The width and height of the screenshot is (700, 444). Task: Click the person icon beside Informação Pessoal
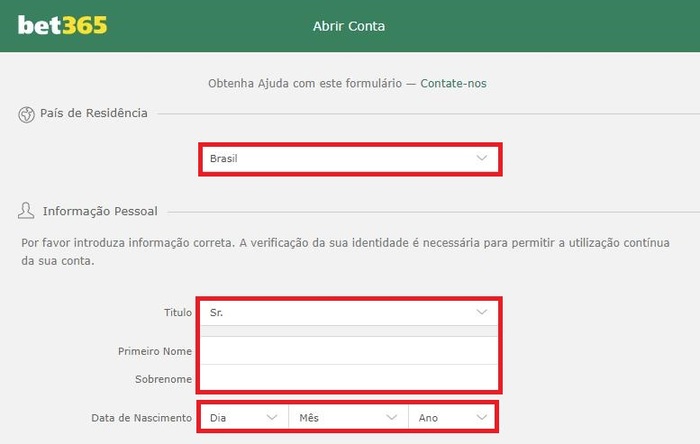coord(26,211)
